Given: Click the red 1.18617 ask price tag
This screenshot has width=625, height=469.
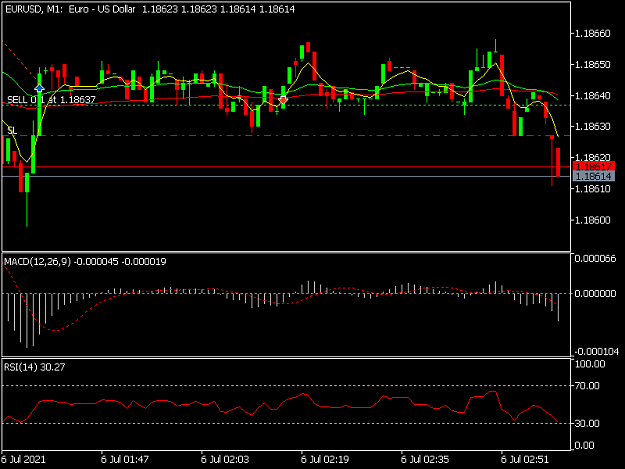Looking at the screenshot, I should coord(594,167).
